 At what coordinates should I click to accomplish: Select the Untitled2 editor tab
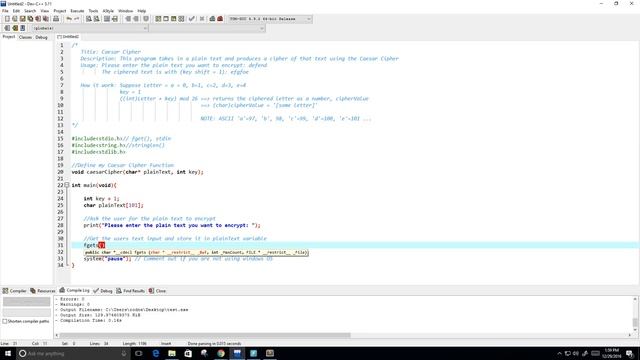tap(68, 37)
